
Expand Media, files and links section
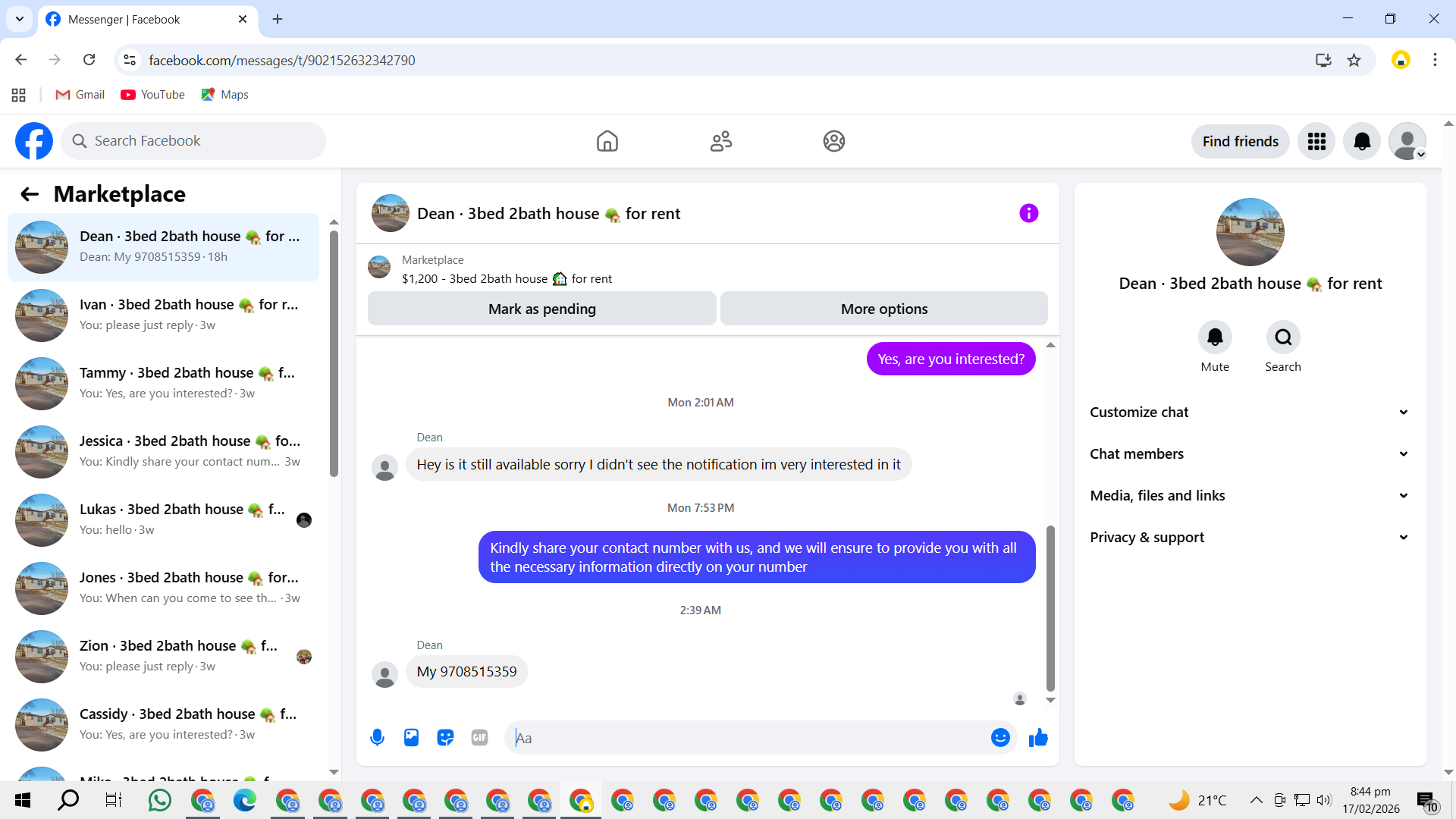click(x=1250, y=496)
